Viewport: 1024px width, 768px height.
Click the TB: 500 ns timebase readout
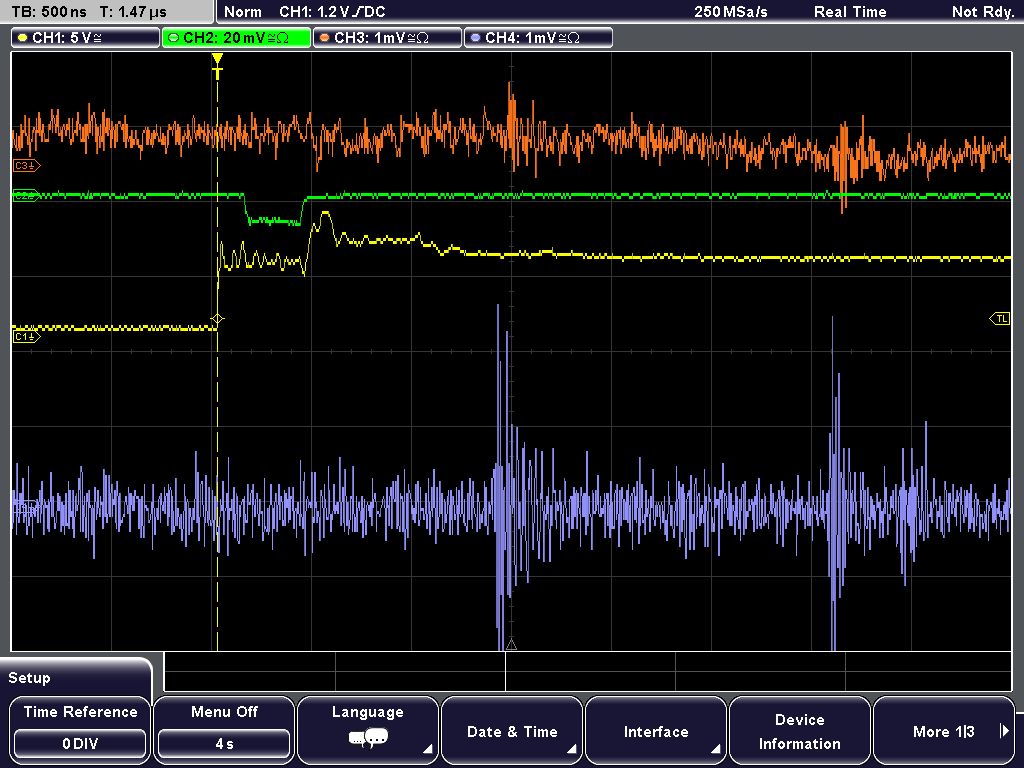[49, 12]
